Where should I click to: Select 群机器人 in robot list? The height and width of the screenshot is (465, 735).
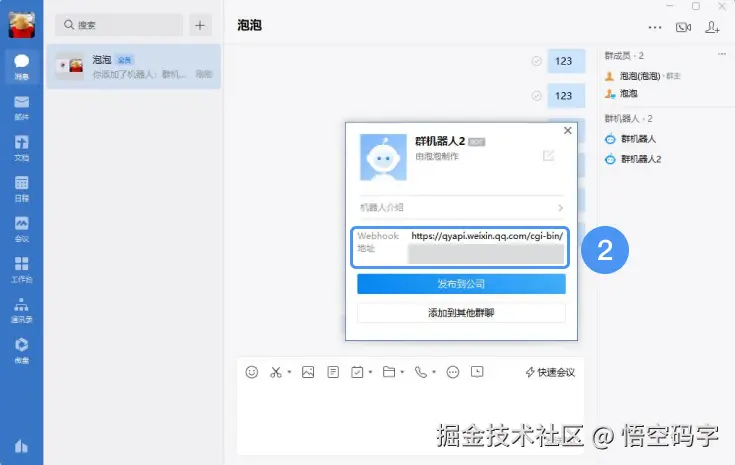point(630,139)
